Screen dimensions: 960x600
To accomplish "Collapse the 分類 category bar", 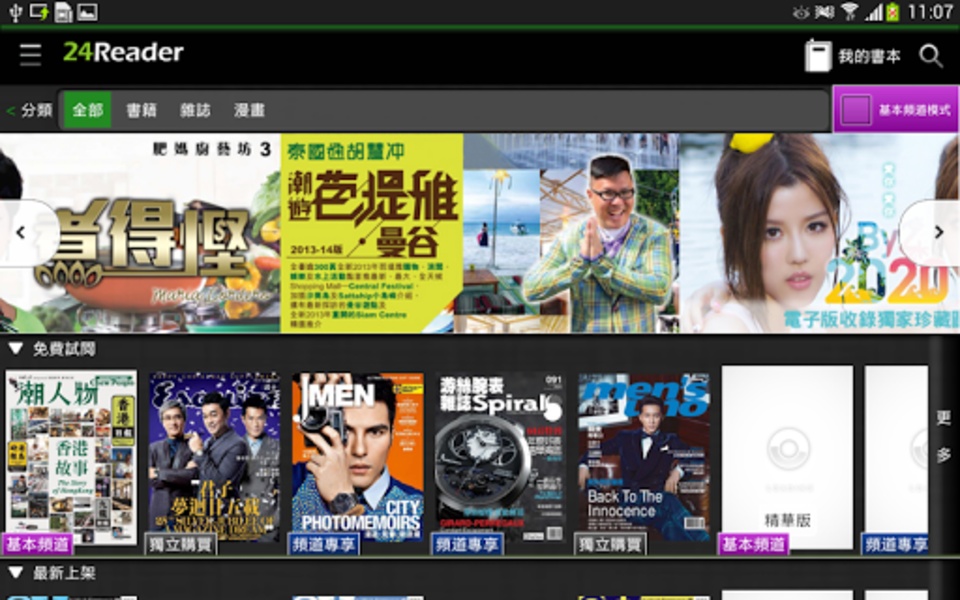I will point(29,110).
